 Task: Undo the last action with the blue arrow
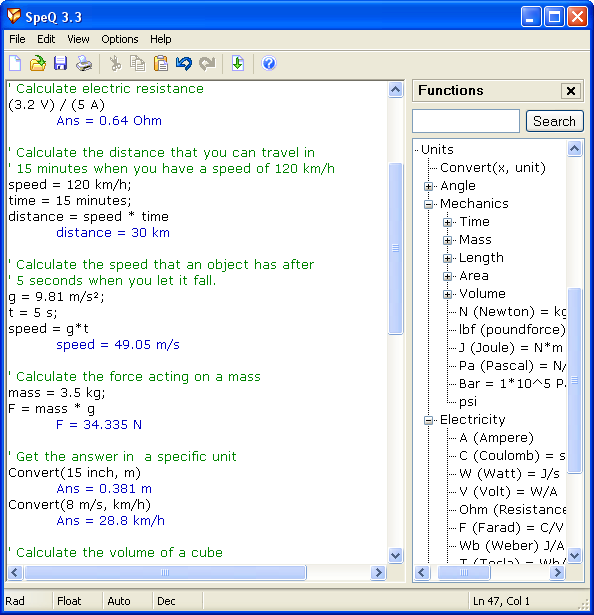point(184,64)
